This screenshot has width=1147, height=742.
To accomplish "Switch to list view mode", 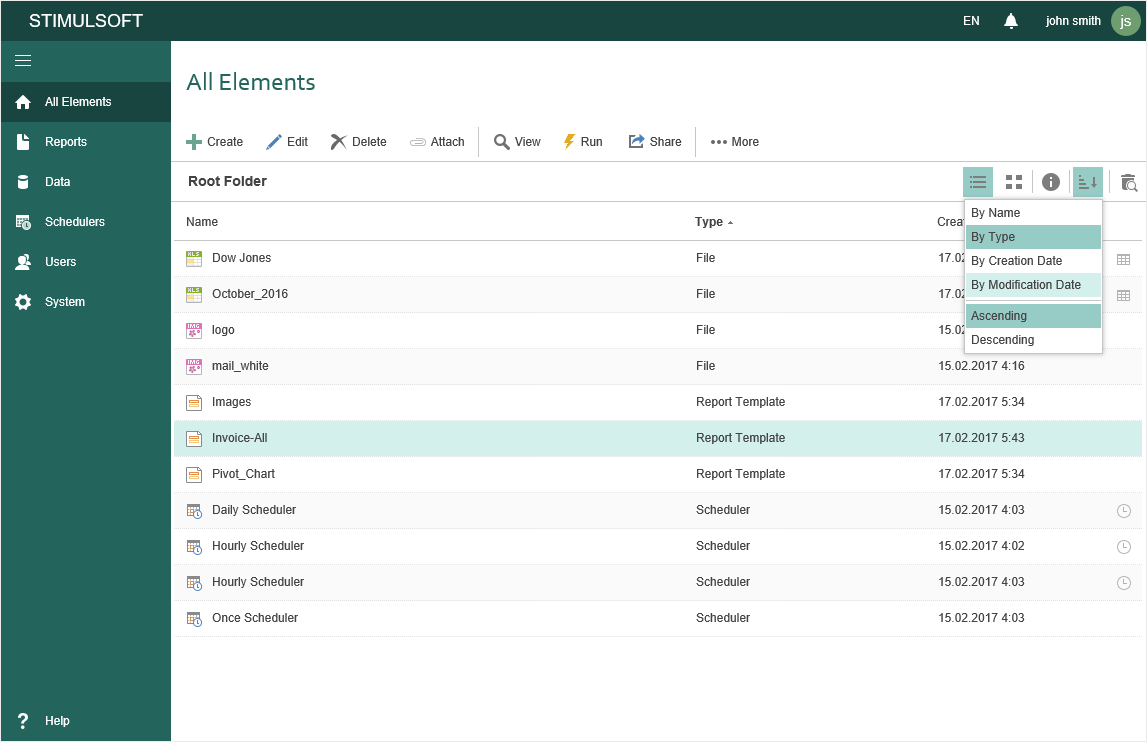I will [978, 182].
